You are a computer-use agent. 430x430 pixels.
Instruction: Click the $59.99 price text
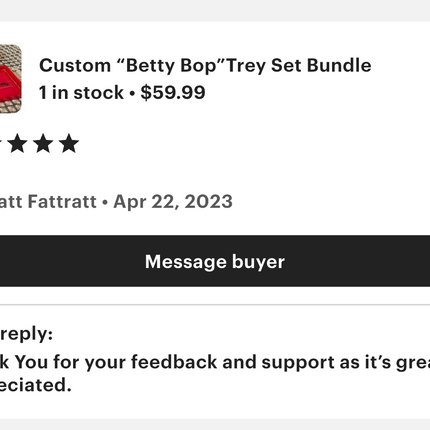173,92
